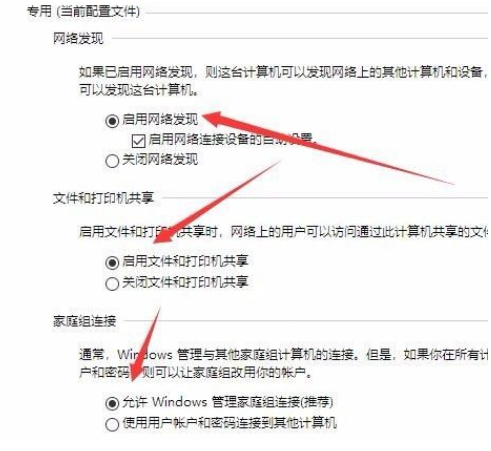Click the file and printer sharing description text

click(283, 232)
